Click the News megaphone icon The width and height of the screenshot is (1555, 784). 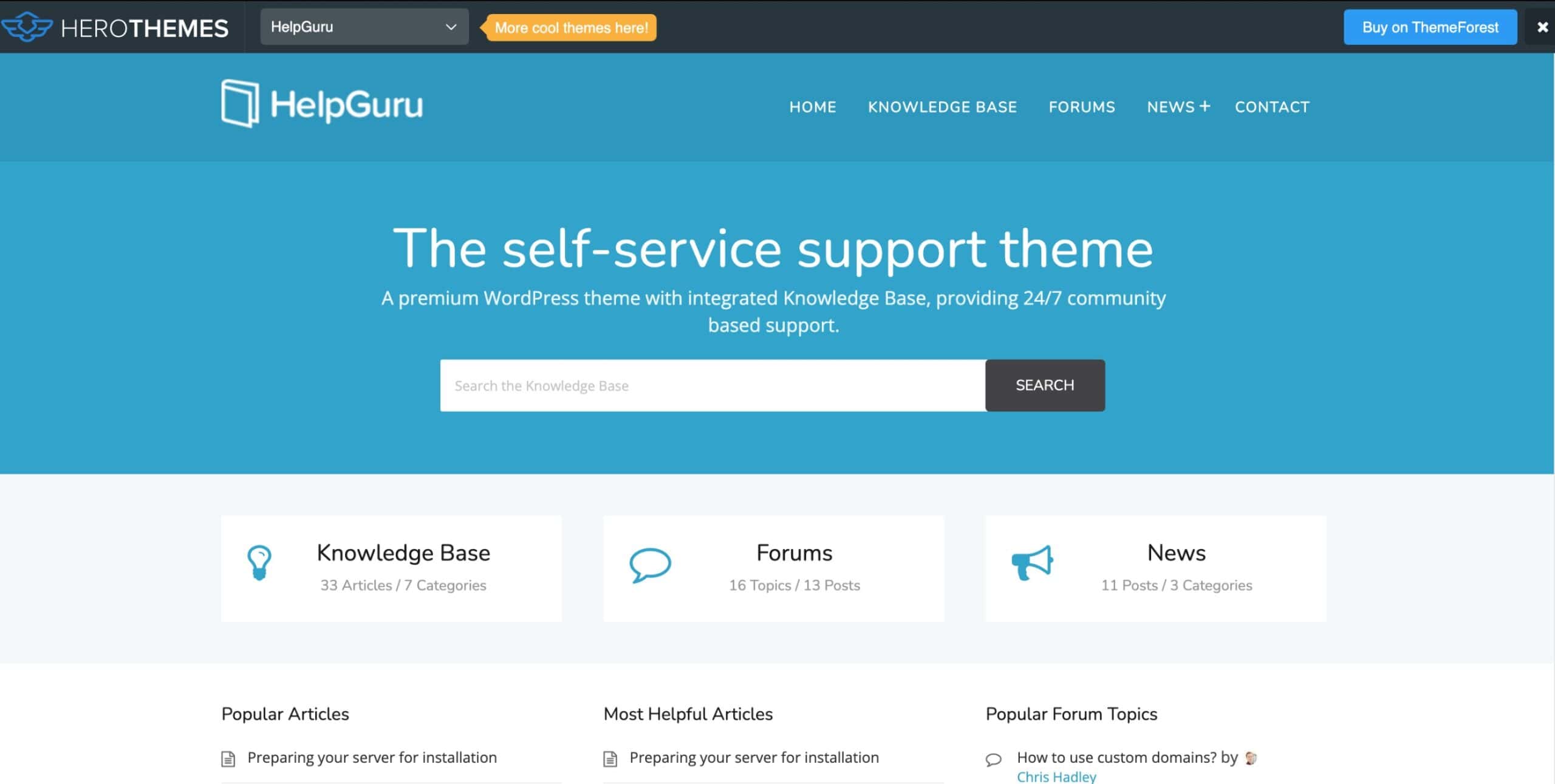click(x=1032, y=563)
